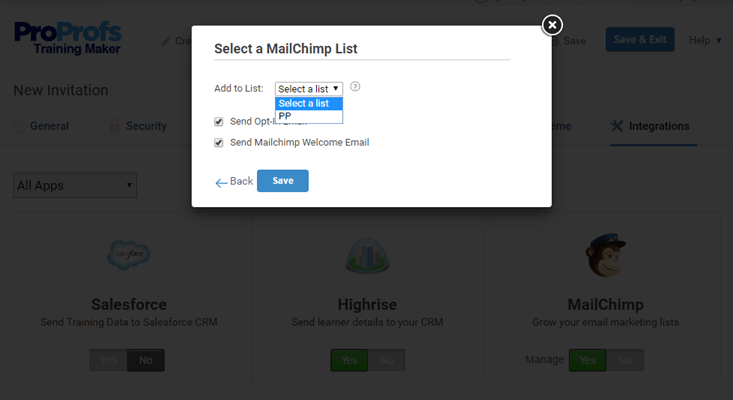Click the Integrations tab tools icon
Image resolution: width=733 pixels, height=400 pixels.
[616, 126]
